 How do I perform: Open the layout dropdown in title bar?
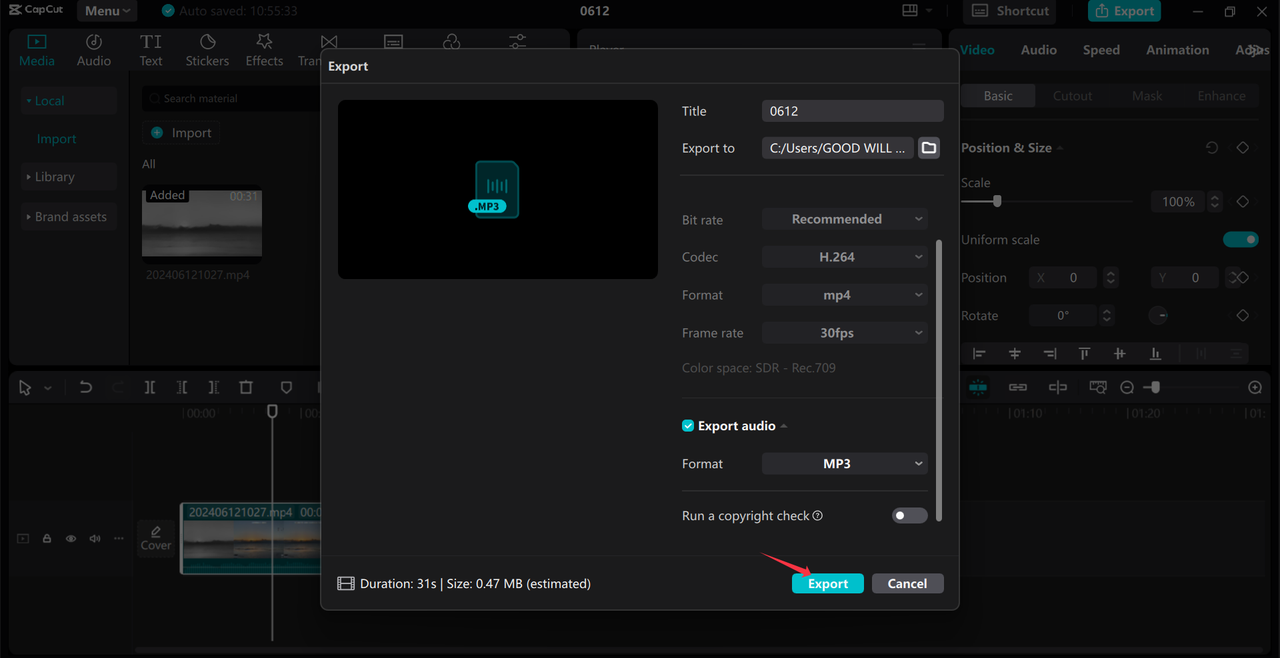917,11
